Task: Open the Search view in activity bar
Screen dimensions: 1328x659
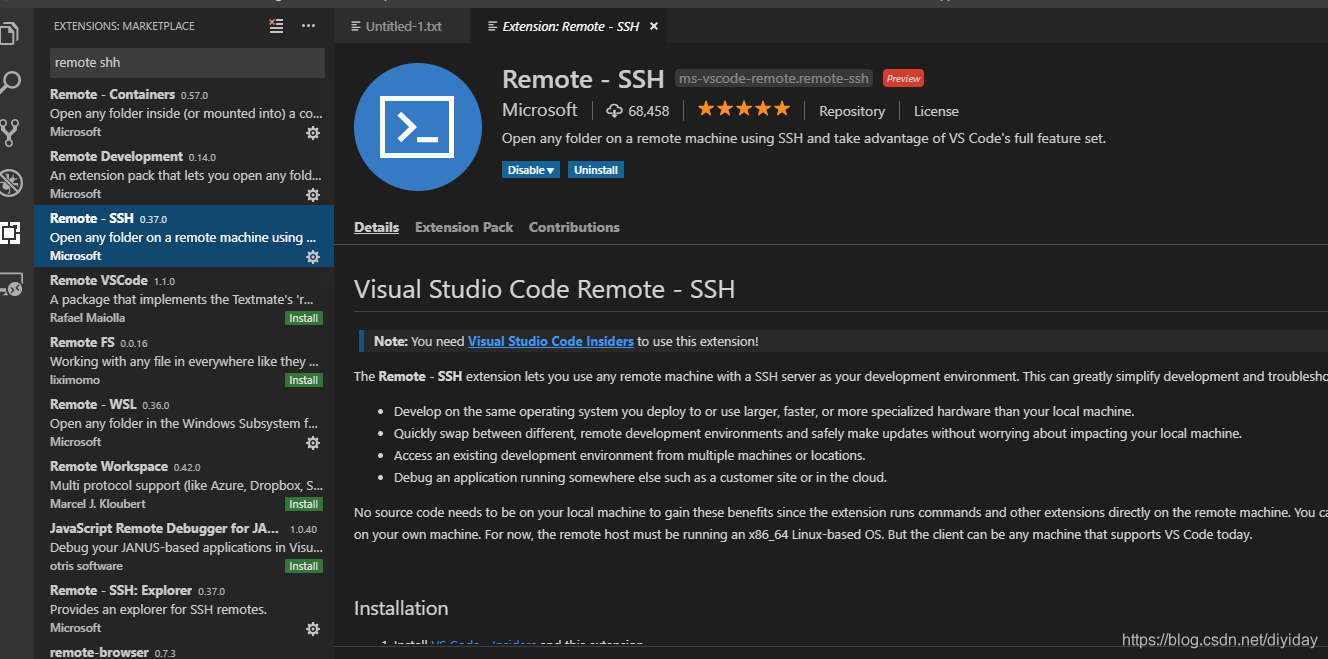Action: [x=9, y=83]
